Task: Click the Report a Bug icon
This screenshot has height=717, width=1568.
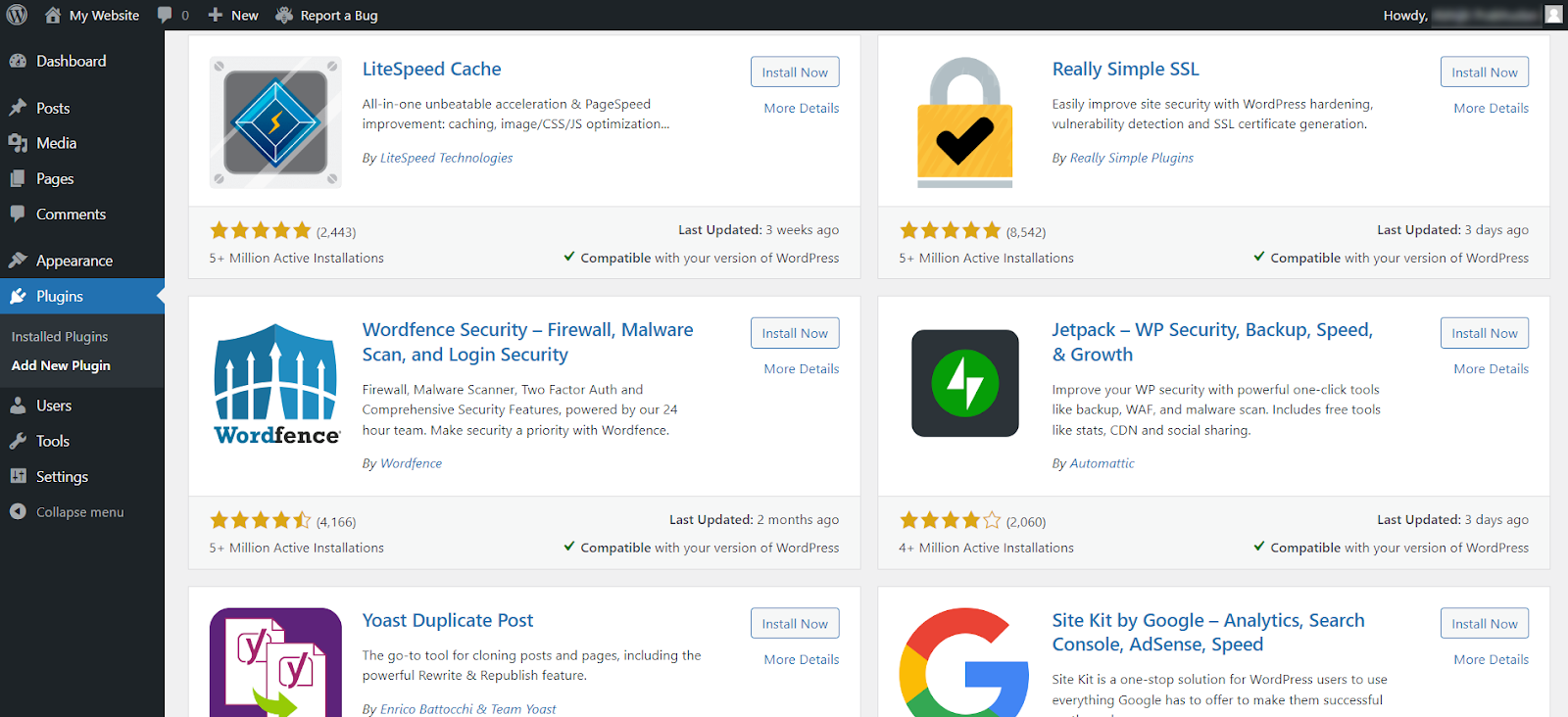Action: tap(284, 15)
